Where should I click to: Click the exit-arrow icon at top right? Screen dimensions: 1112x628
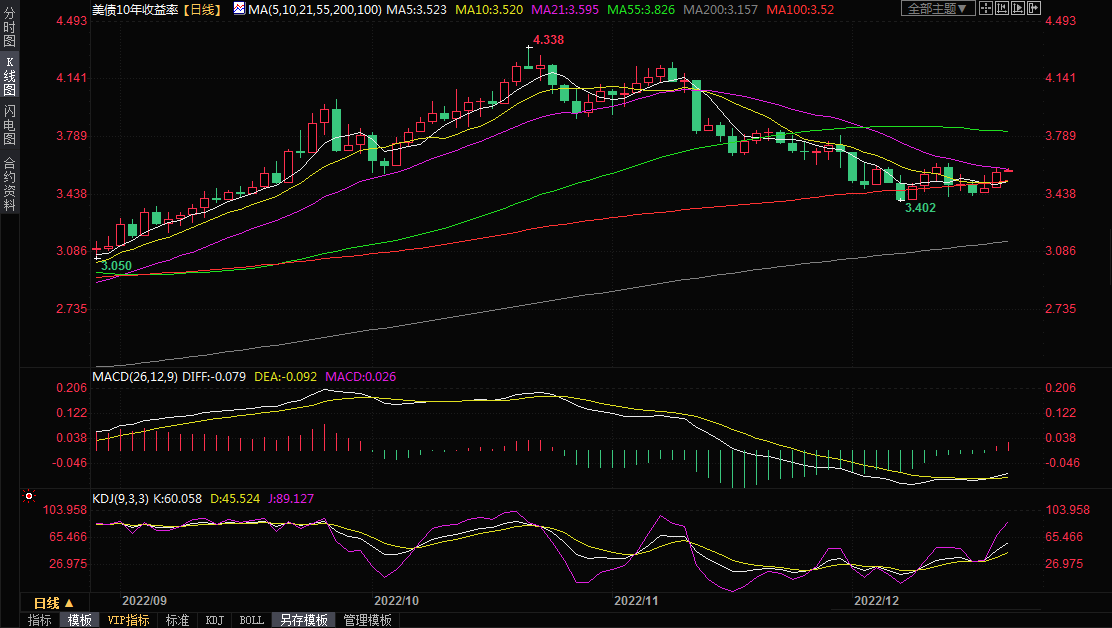pyautogui.click(x=1036, y=9)
